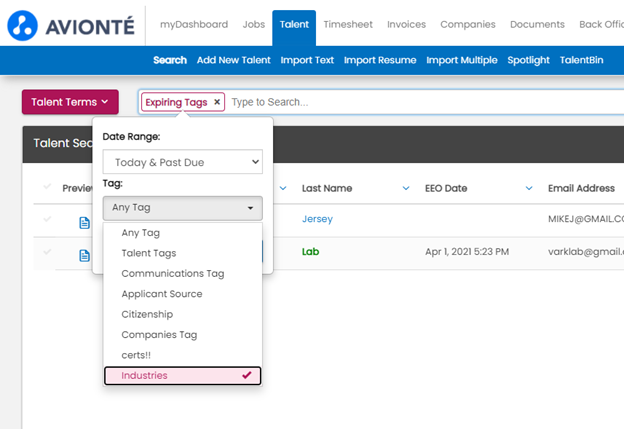
Task: Open document preview icon for Lab row
Action: click(85, 255)
